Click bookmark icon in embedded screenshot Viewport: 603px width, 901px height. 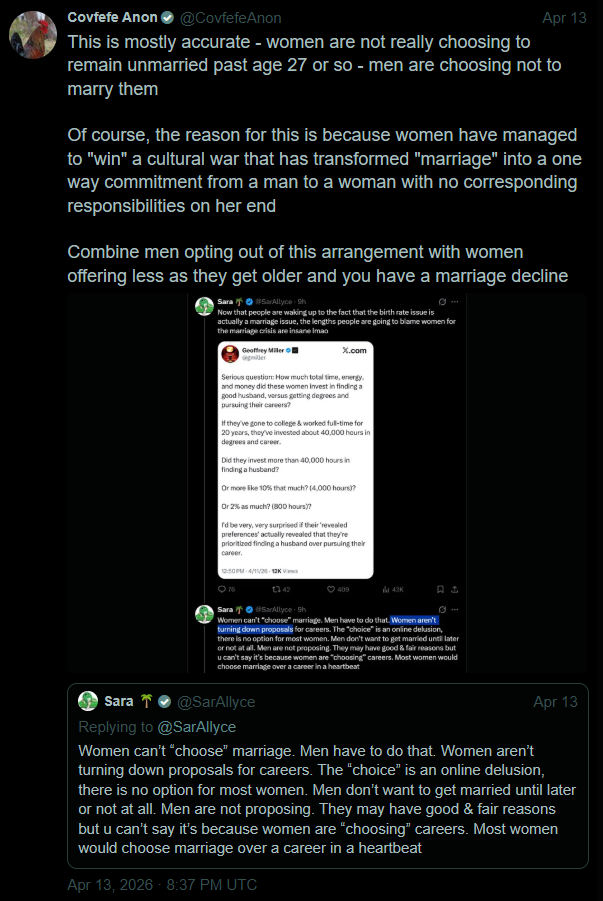(x=440, y=589)
